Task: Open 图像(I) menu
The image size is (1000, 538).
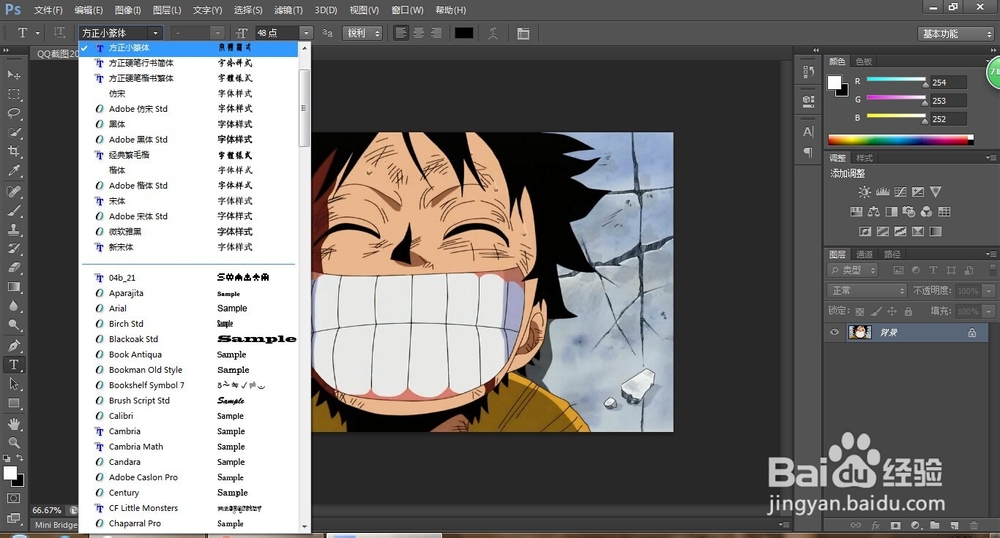Action: click(x=128, y=10)
